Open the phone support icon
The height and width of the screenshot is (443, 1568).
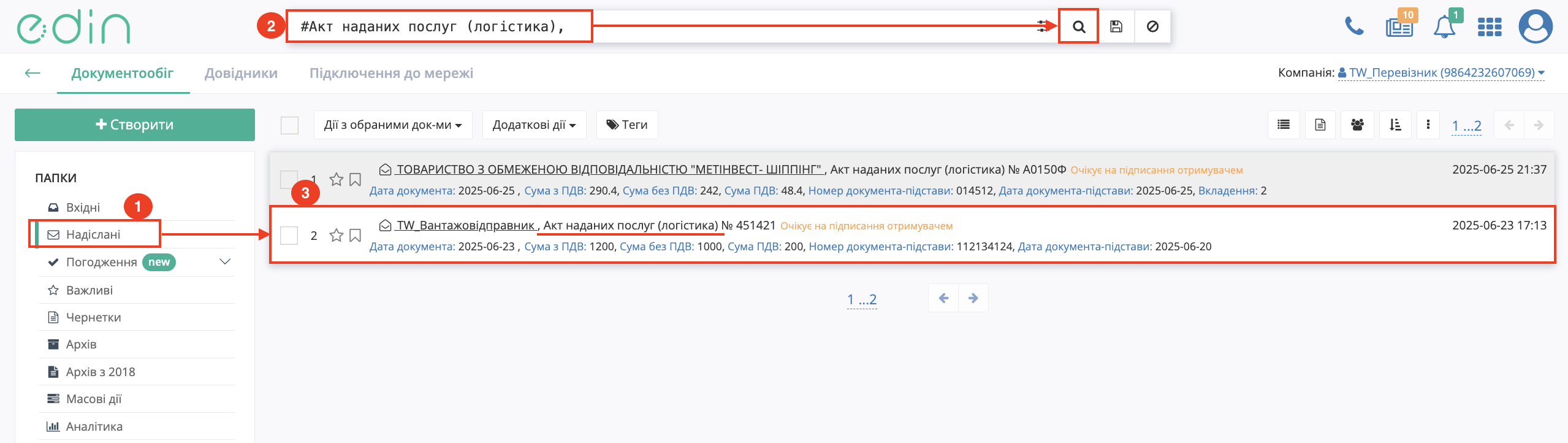1353,26
